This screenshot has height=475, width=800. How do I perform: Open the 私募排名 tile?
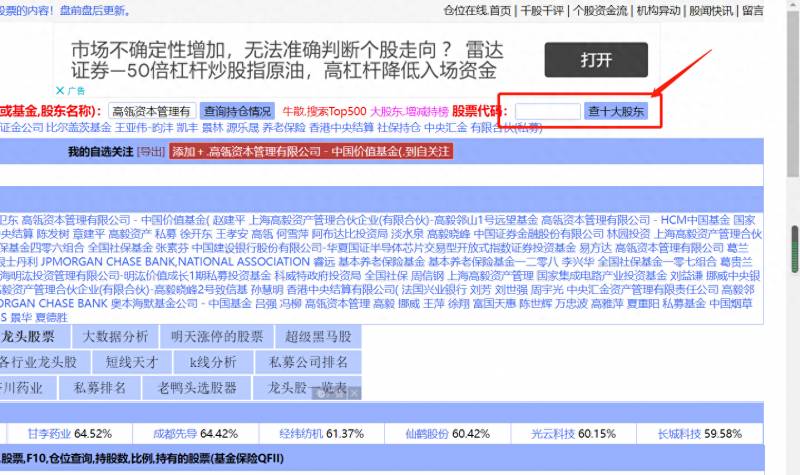(x=100, y=388)
